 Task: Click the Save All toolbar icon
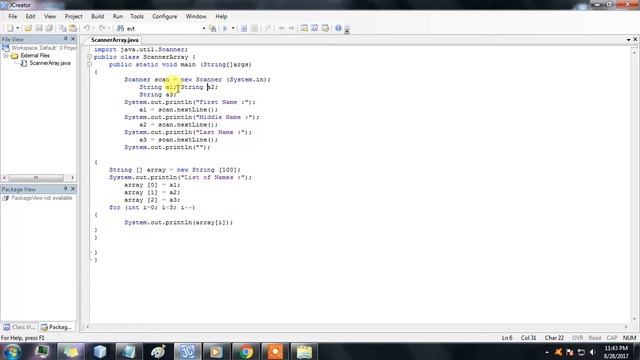49,28
